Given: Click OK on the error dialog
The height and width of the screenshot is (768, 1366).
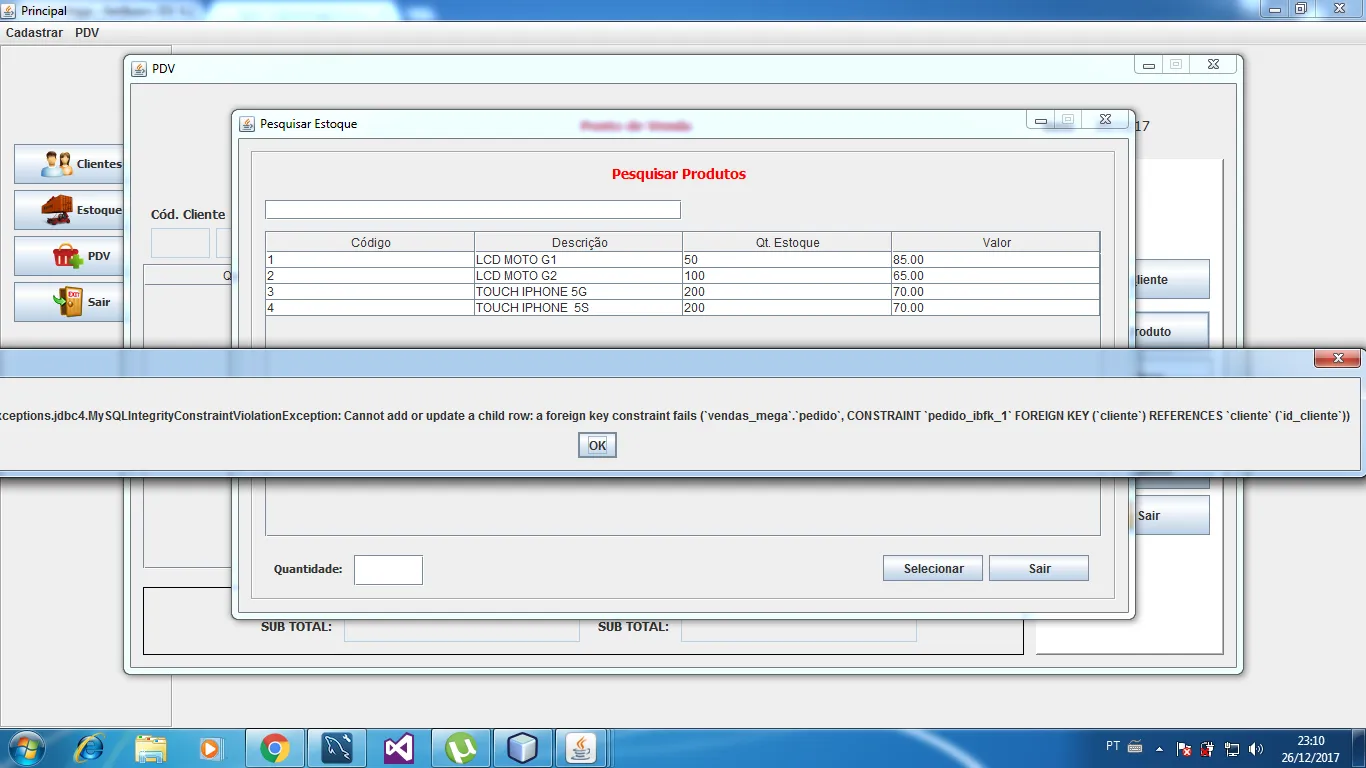Looking at the screenshot, I should coord(597,446).
